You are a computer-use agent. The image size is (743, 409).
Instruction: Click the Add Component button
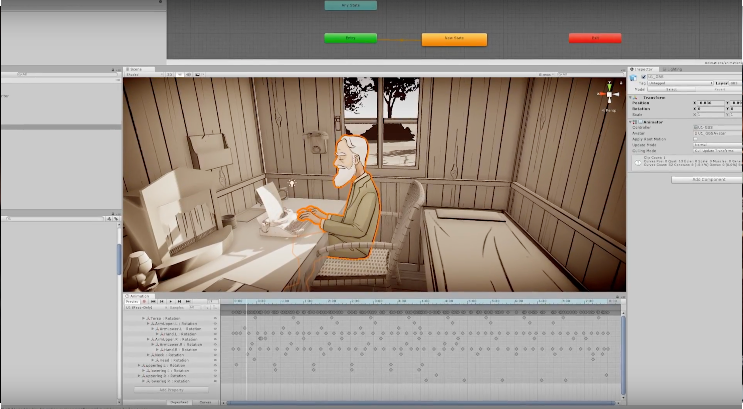pyautogui.click(x=707, y=180)
